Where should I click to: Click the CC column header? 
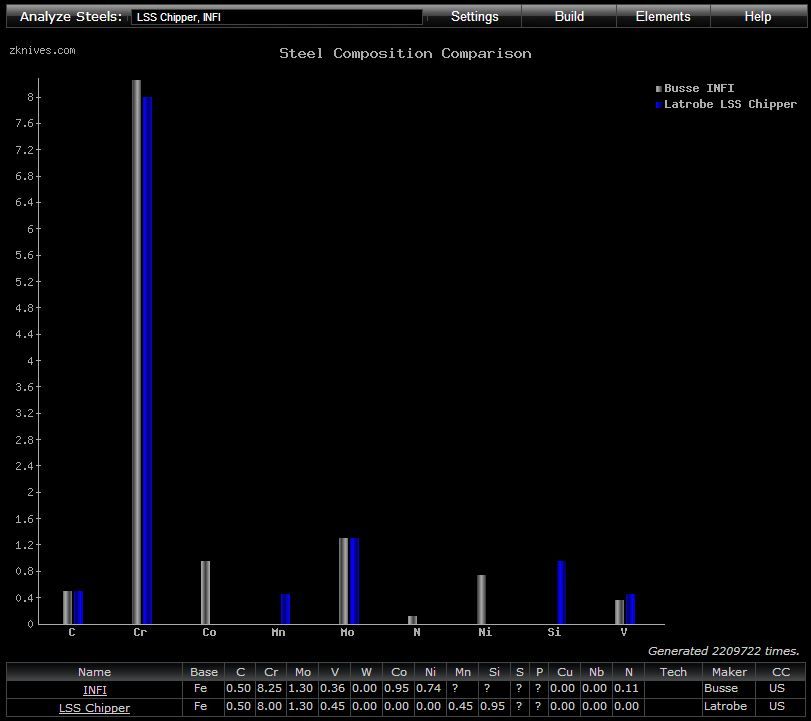point(780,672)
